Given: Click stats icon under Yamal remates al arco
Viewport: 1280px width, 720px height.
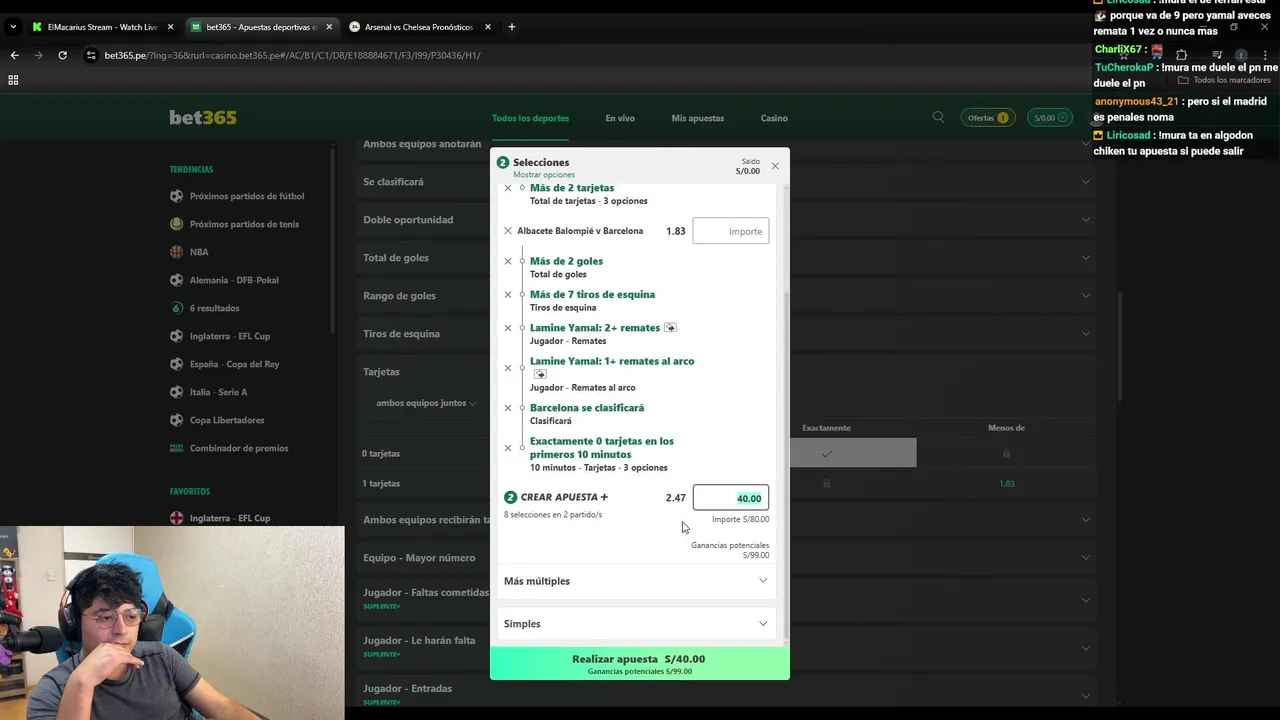Looking at the screenshot, I should [x=540, y=374].
